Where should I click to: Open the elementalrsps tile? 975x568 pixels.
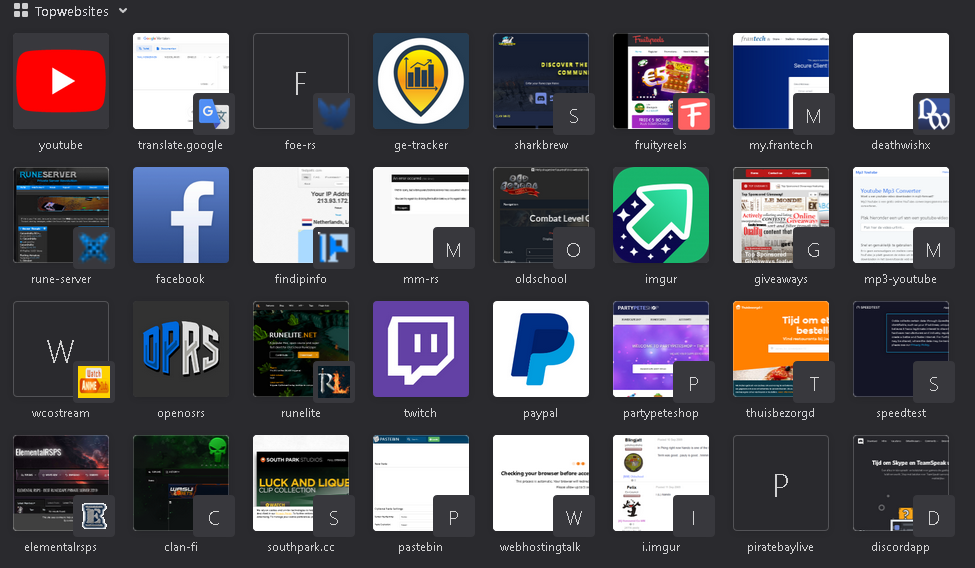[61, 483]
